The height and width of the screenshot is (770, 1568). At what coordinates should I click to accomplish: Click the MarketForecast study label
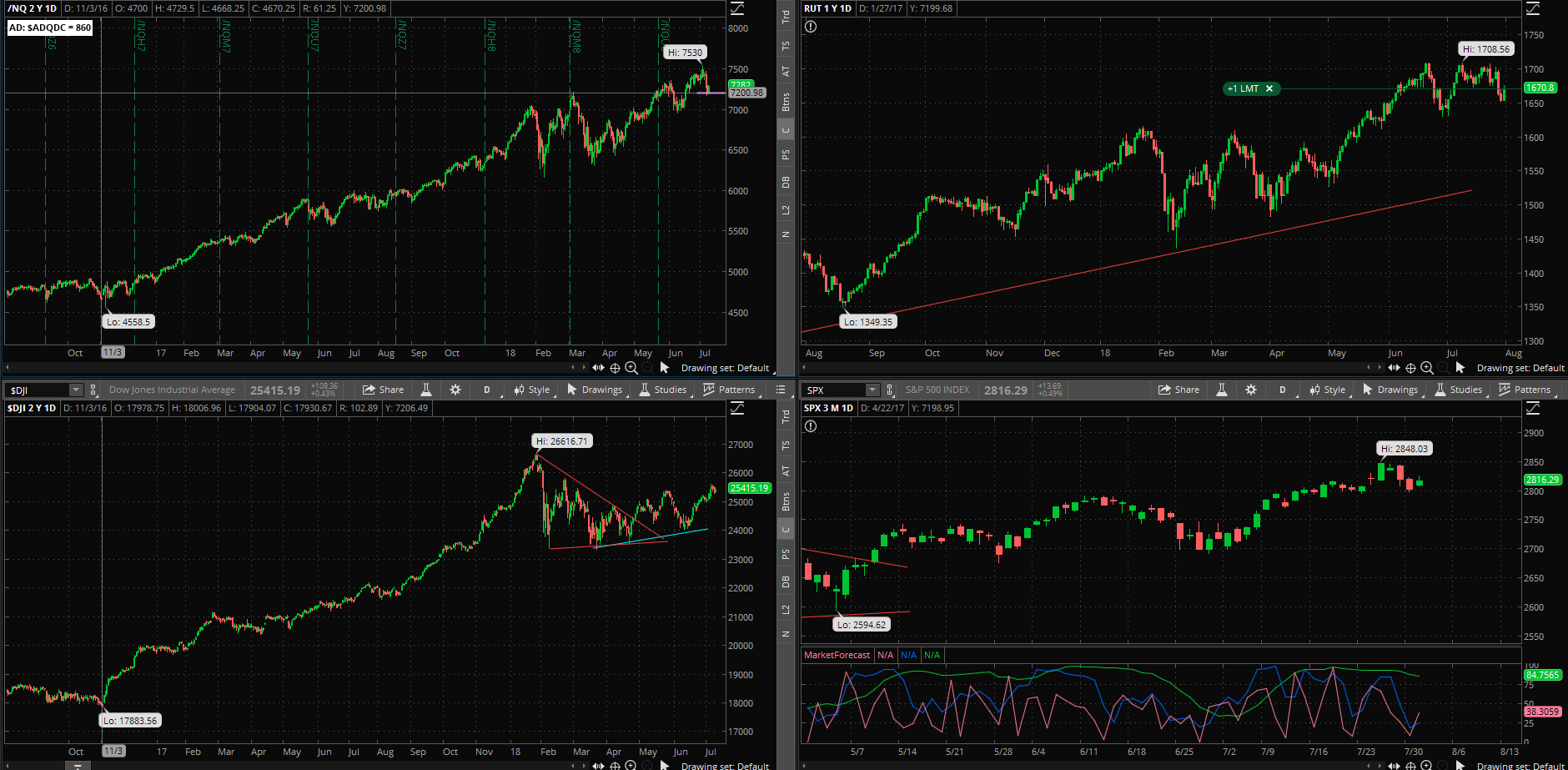click(837, 655)
